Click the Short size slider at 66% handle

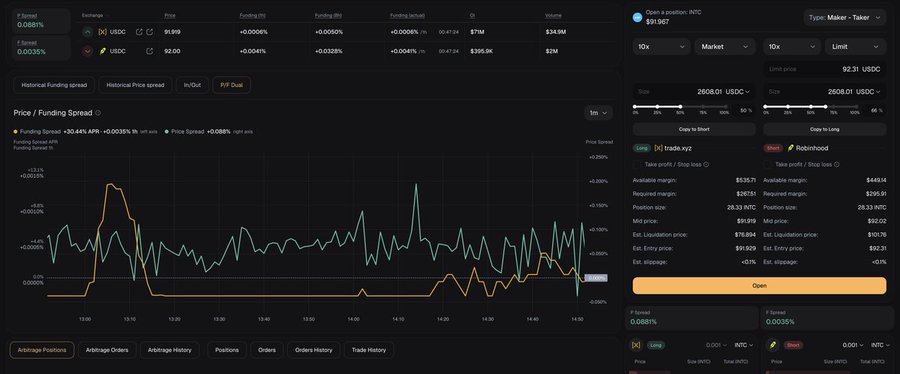tap(826, 107)
